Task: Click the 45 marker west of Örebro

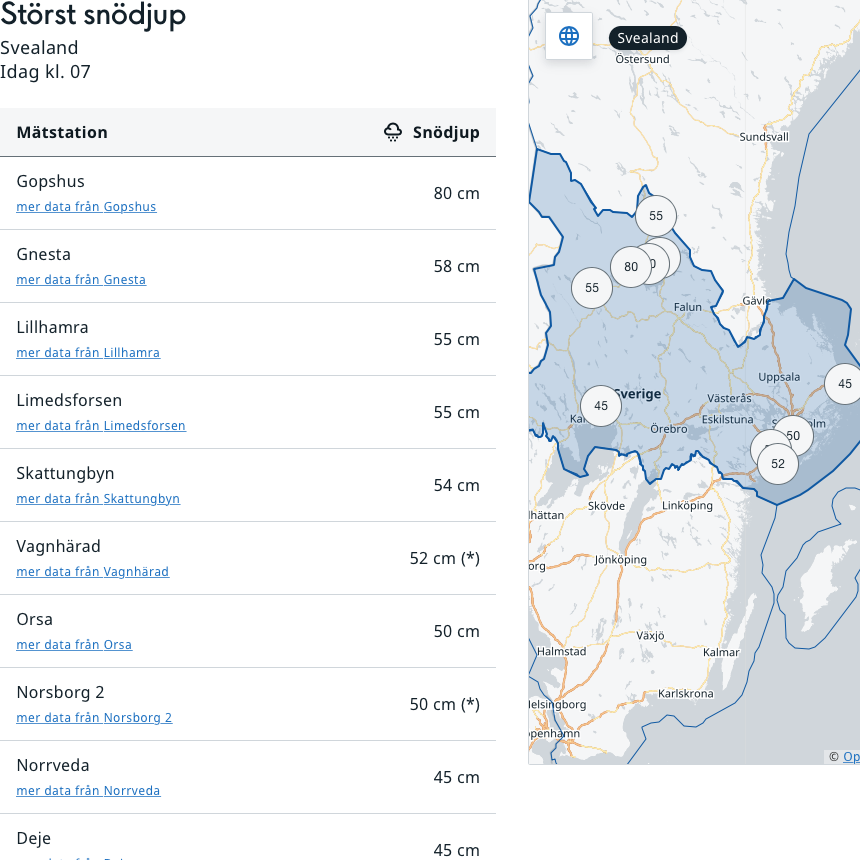Action: coord(601,406)
